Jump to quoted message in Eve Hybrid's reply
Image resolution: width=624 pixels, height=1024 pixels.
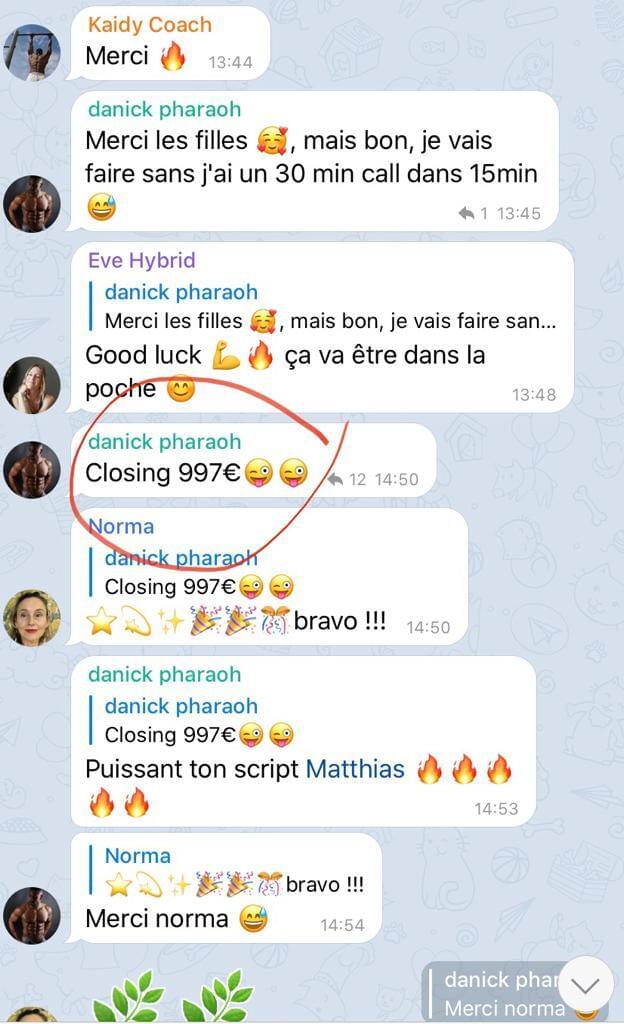[323, 306]
